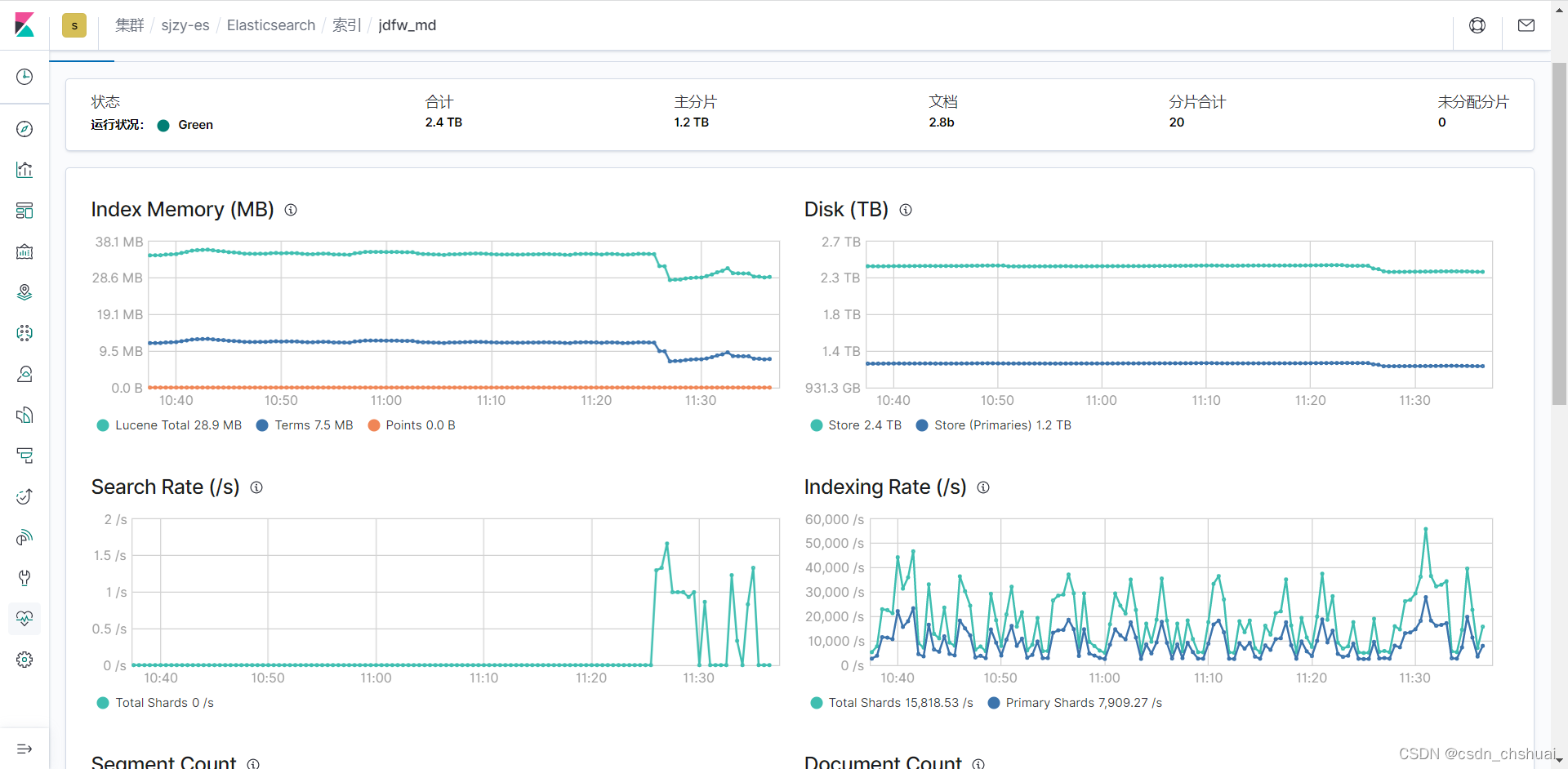Expand the sidebar navigation
The image size is (1568, 769).
[24, 749]
